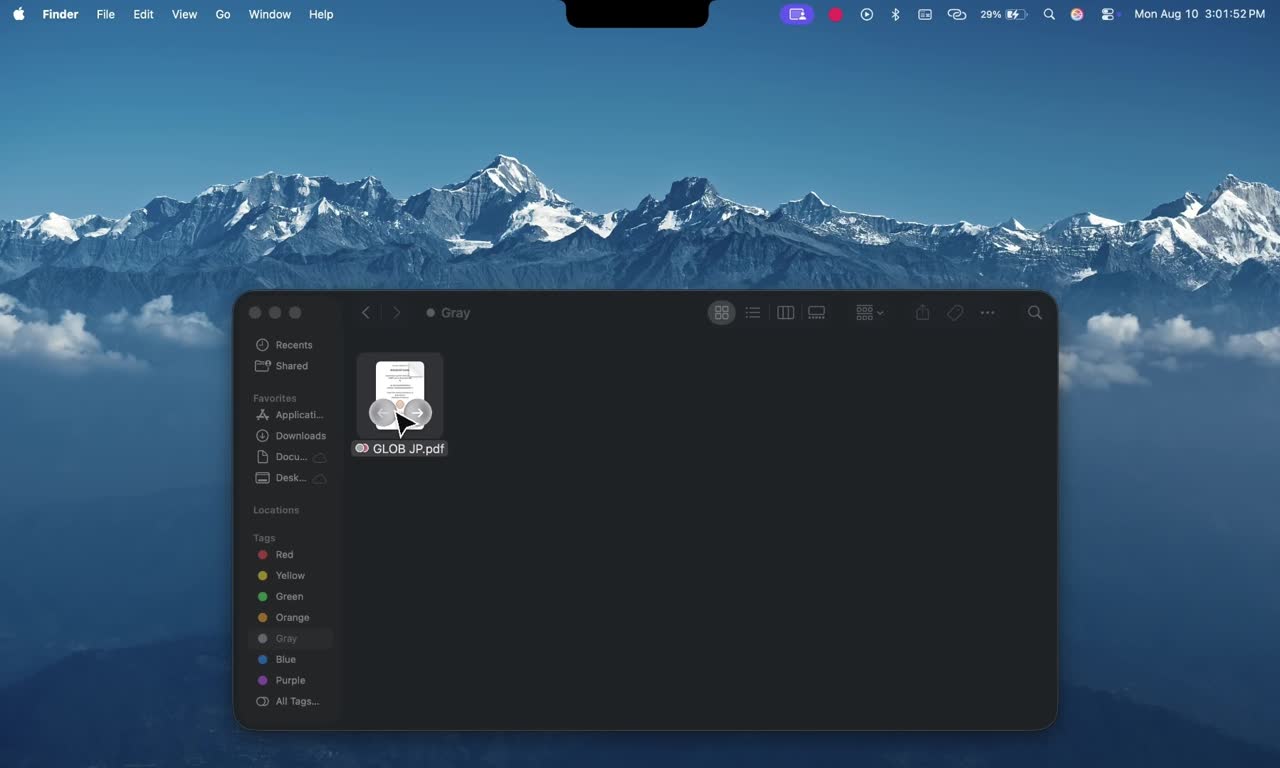The height and width of the screenshot is (768, 1280).
Task: Open Control Center in menu bar
Action: point(1107,14)
